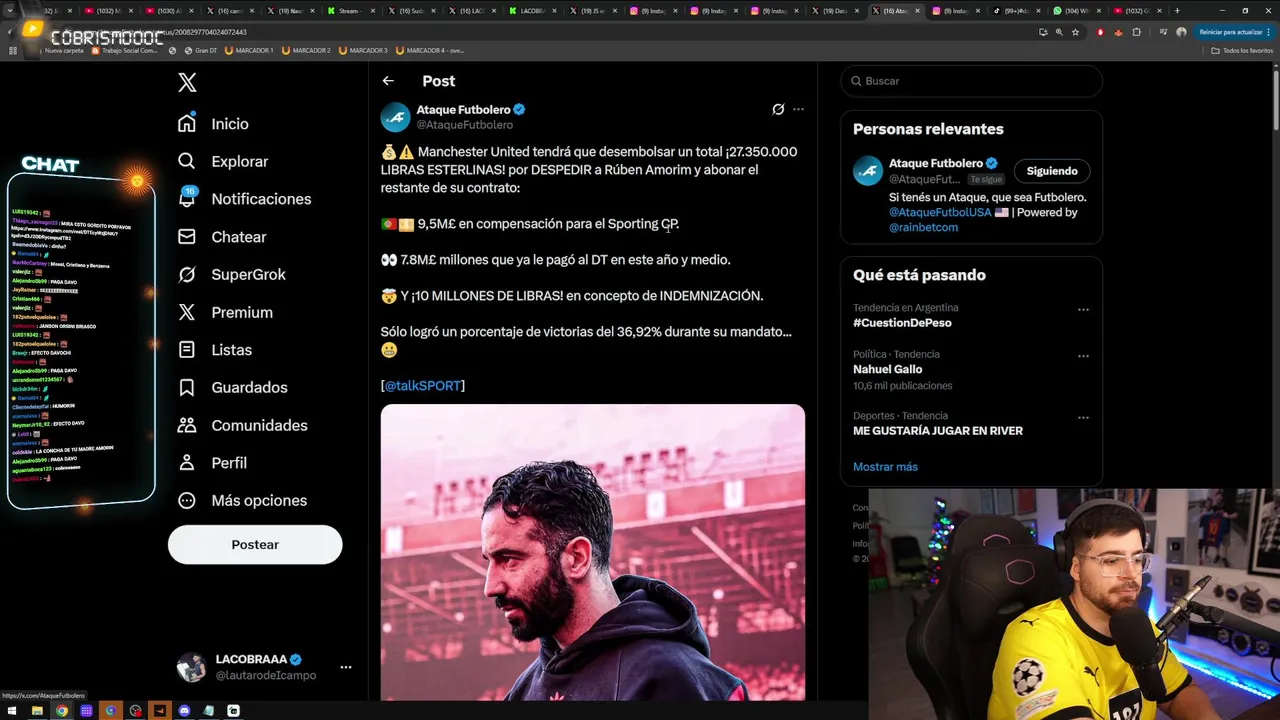Click Chrome icon in taskbar
Screen dimensions: 1280x720
tap(62, 710)
